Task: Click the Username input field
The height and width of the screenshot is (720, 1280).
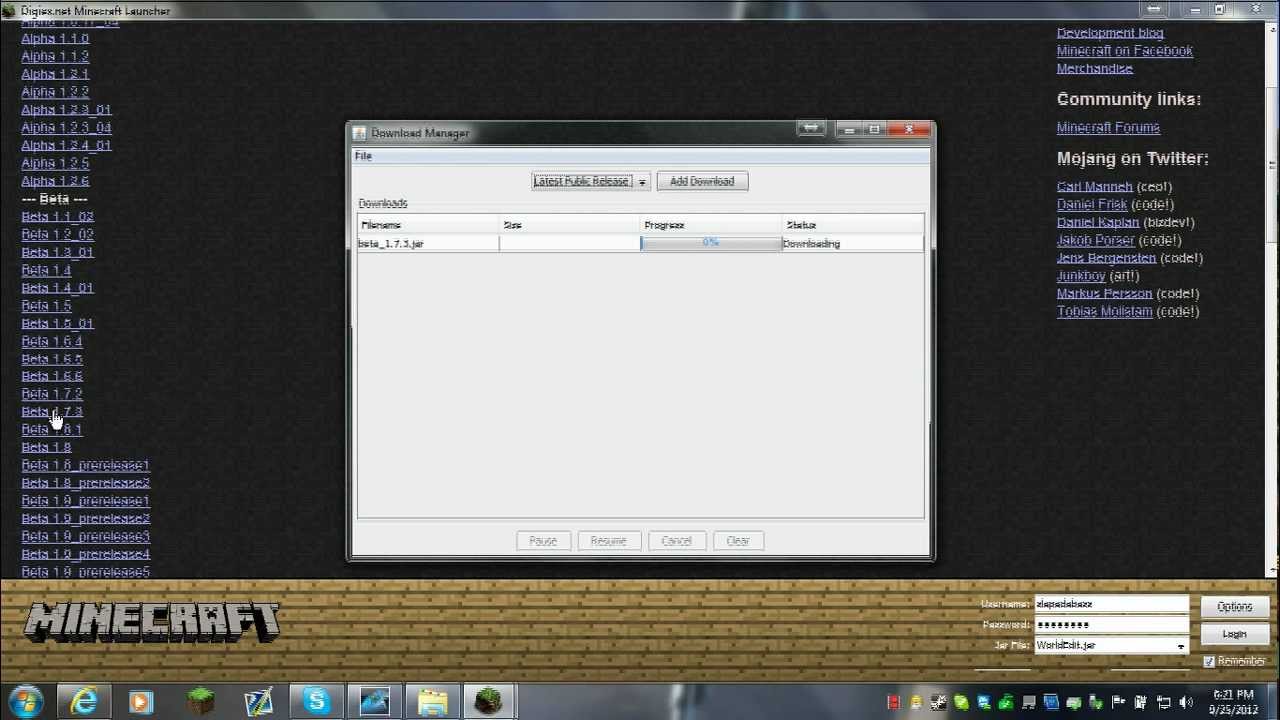Action: click(1111, 604)
